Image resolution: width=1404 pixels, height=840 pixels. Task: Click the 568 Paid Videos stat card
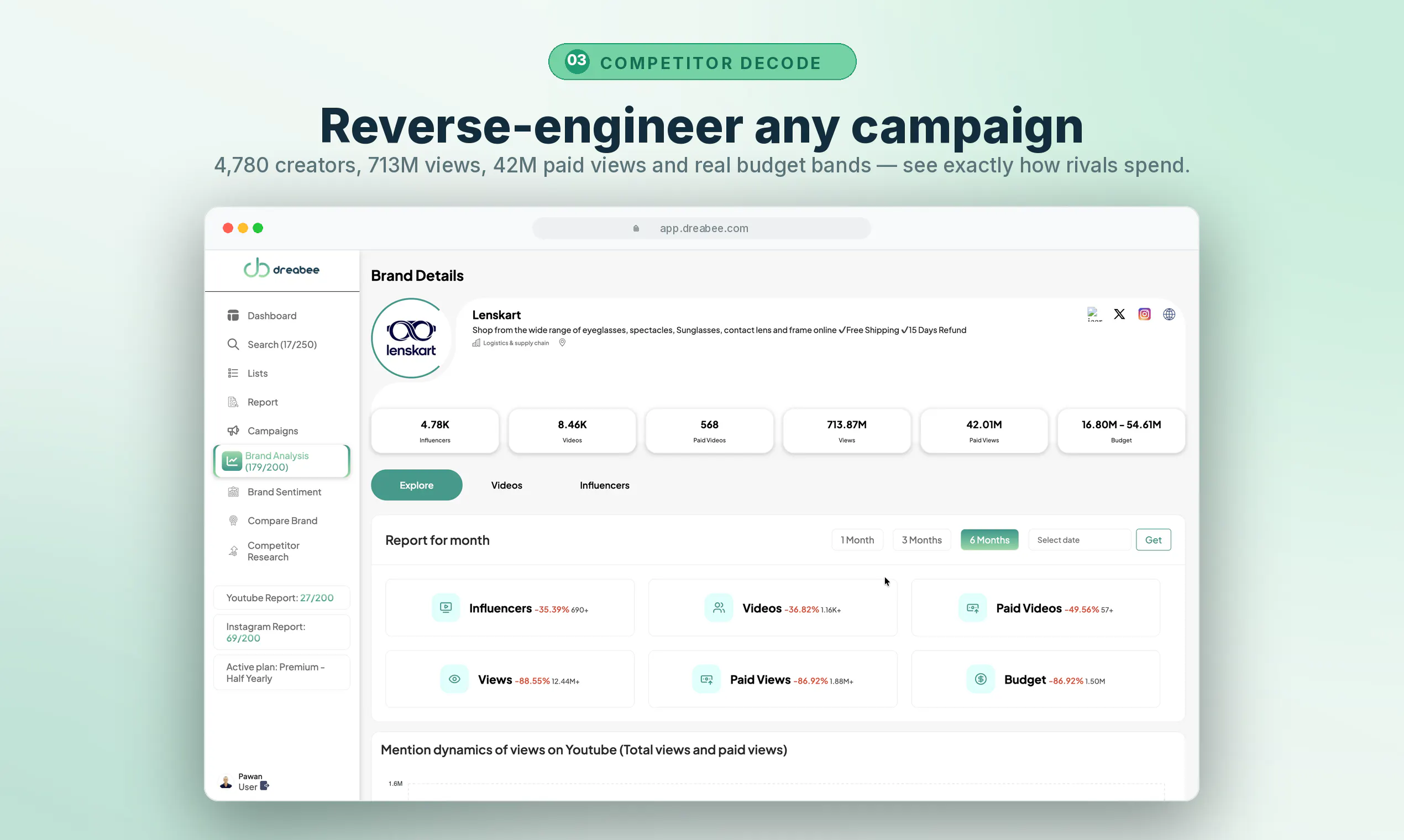pos(709,431)
